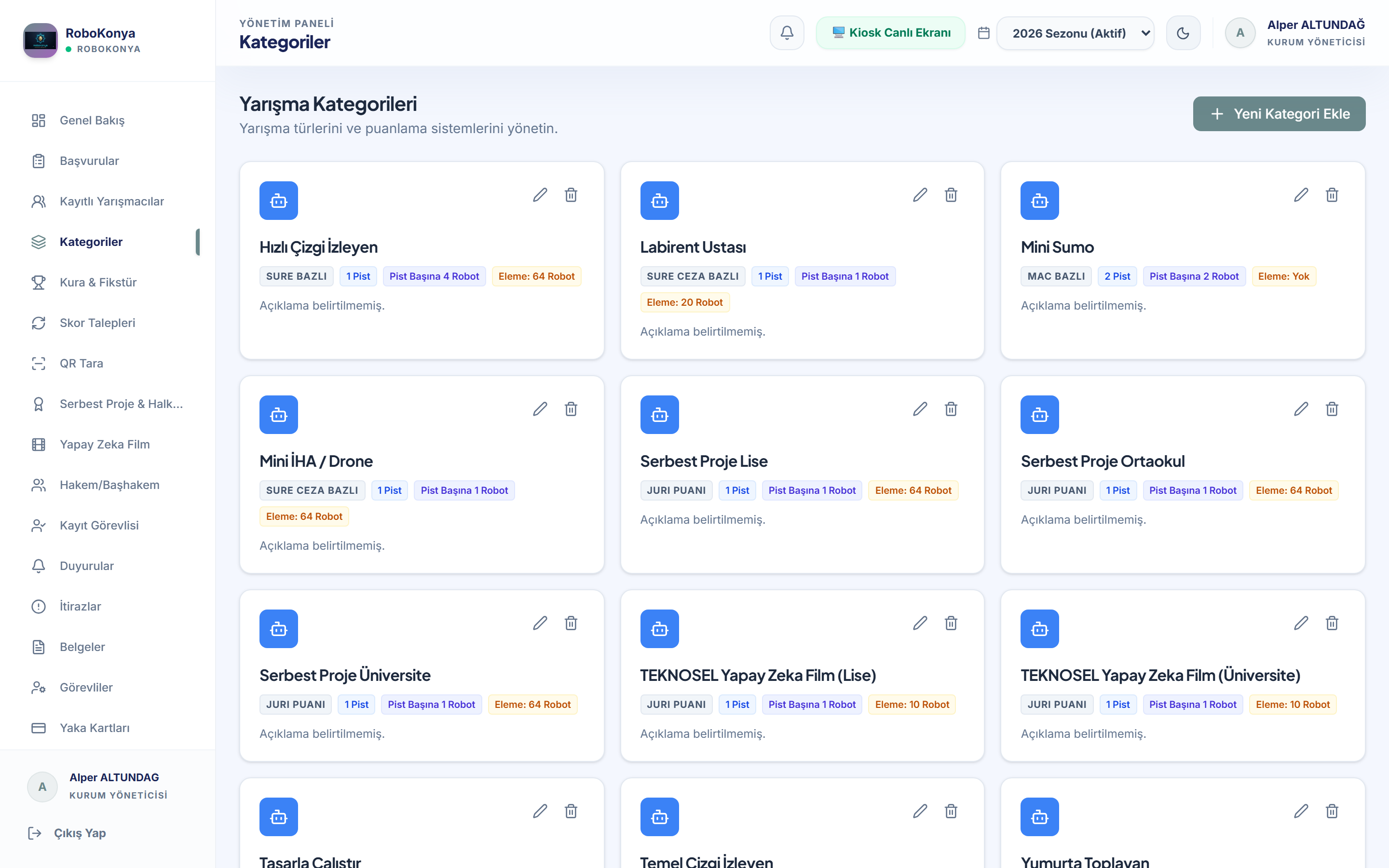Delete the Serbest Proje Lise category
The width and height of the screenshot is (1389, 868).
point(951,409)
